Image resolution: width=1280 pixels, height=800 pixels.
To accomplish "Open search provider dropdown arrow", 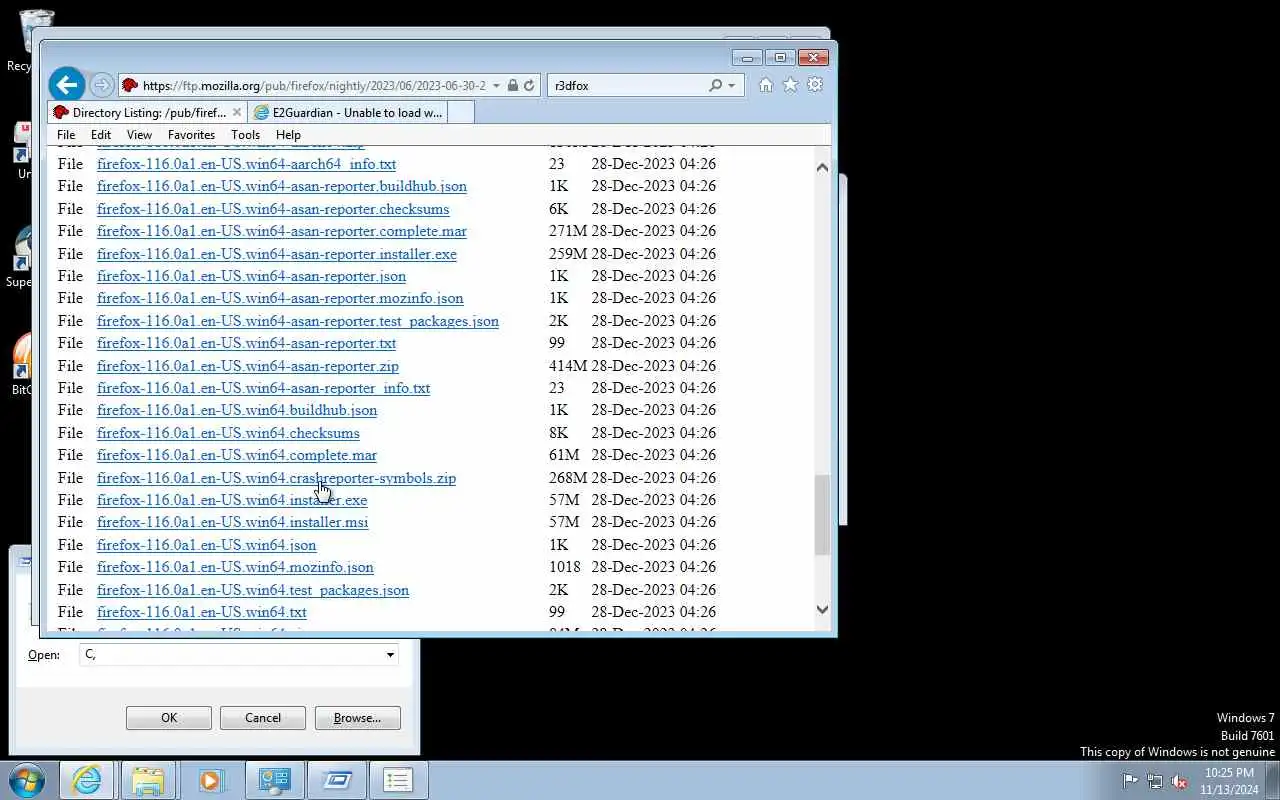I will (732, 86).
